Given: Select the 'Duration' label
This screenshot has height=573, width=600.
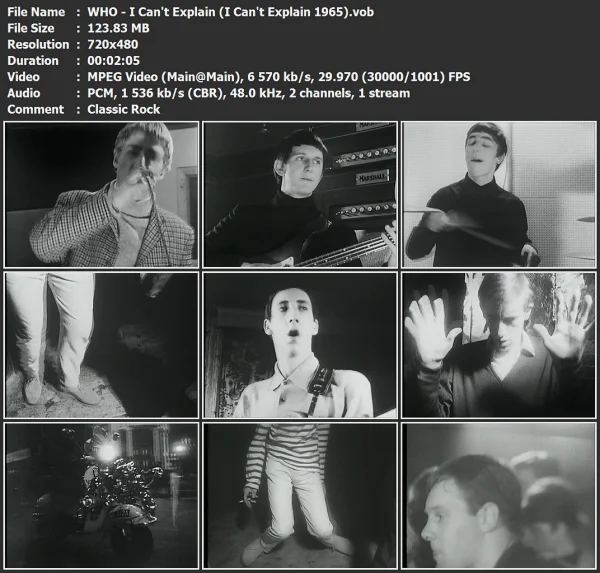Looking at the screenshot, I should click(x=33, y=60).
